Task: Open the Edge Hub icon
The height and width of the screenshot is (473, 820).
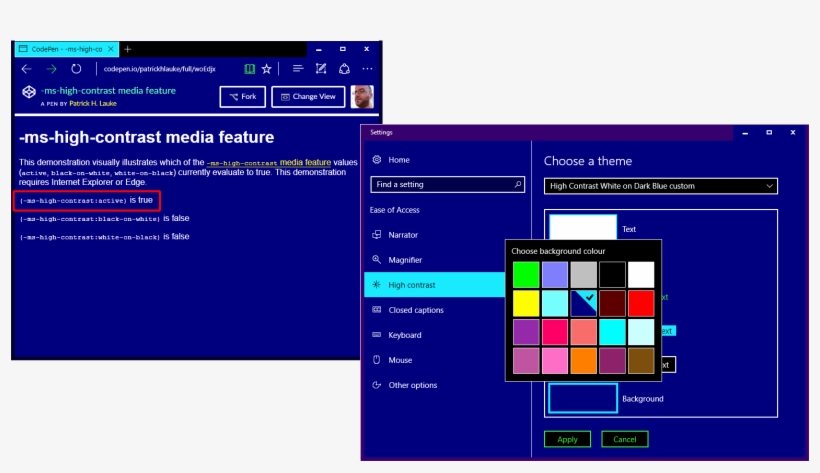Action: pyautogui.click(x=297, y=69)
